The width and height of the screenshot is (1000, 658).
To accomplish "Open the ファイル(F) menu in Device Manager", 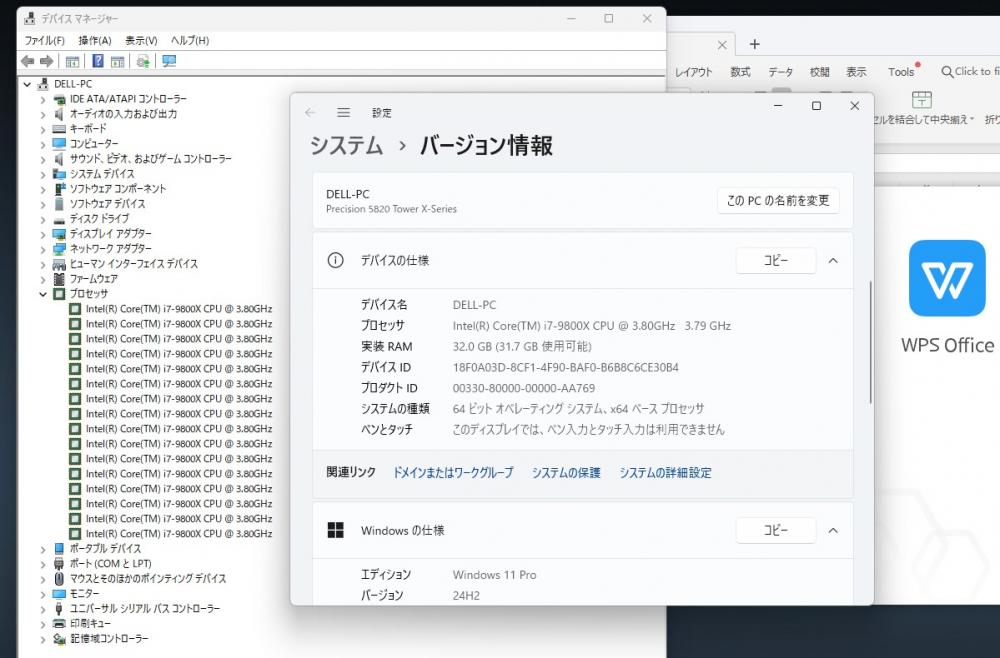I will coord(44,40).
